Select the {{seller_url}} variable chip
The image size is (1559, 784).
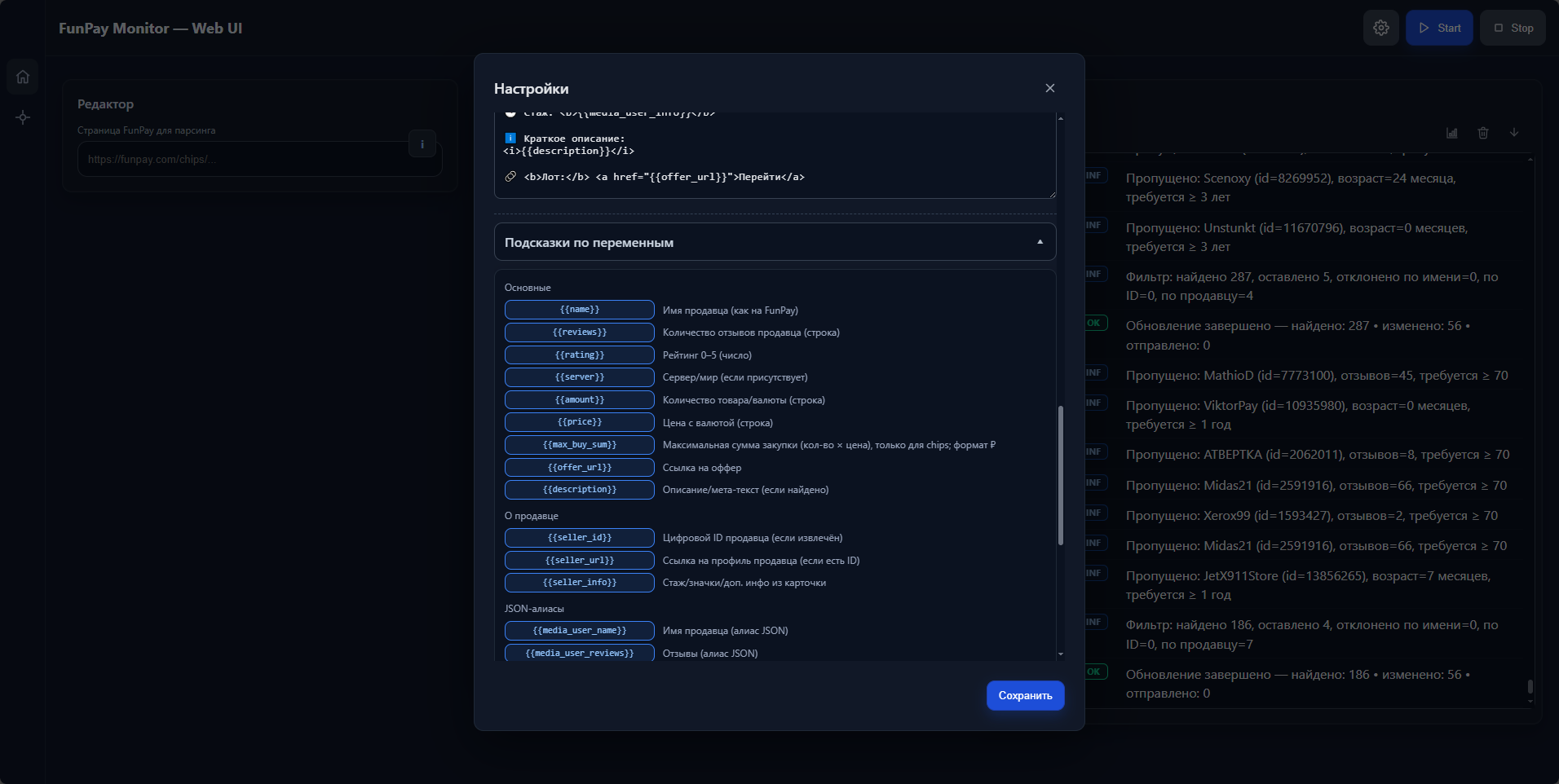point(579,561)
